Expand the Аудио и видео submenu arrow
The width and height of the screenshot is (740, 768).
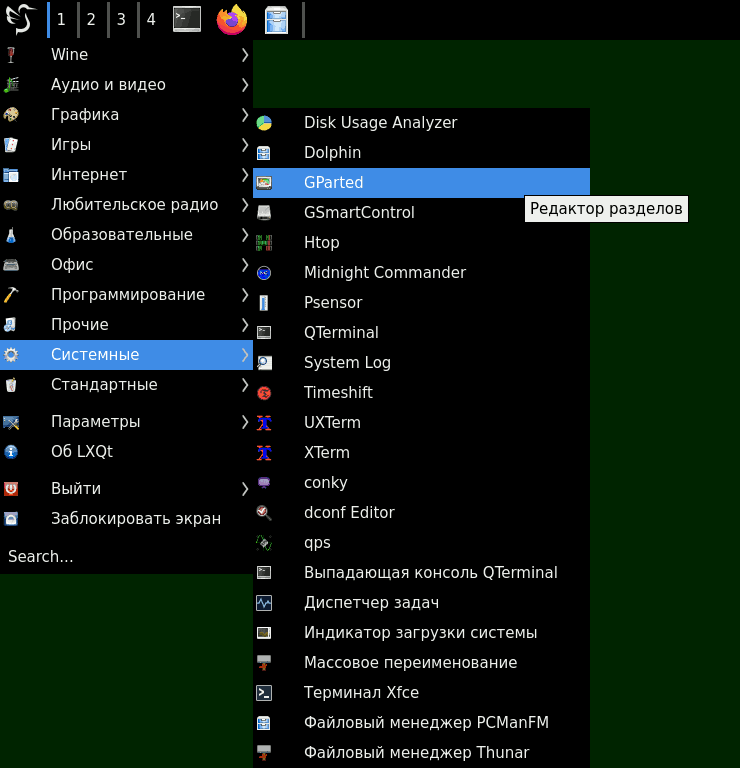click(245, 85)
